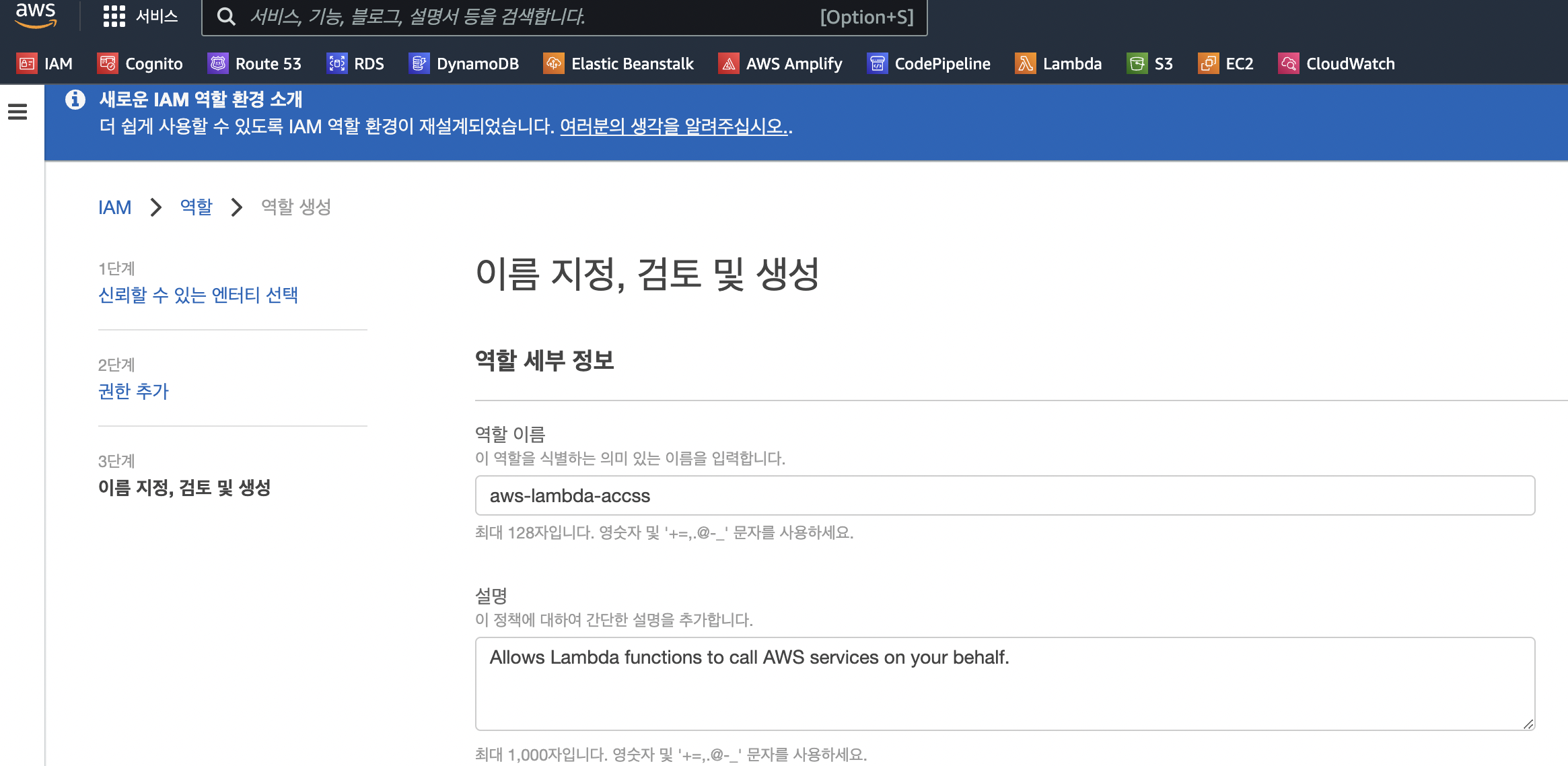Open the CodePipeline service shortcut
The width and height of the screenshot is (1568, 766).
coord(929,64)
